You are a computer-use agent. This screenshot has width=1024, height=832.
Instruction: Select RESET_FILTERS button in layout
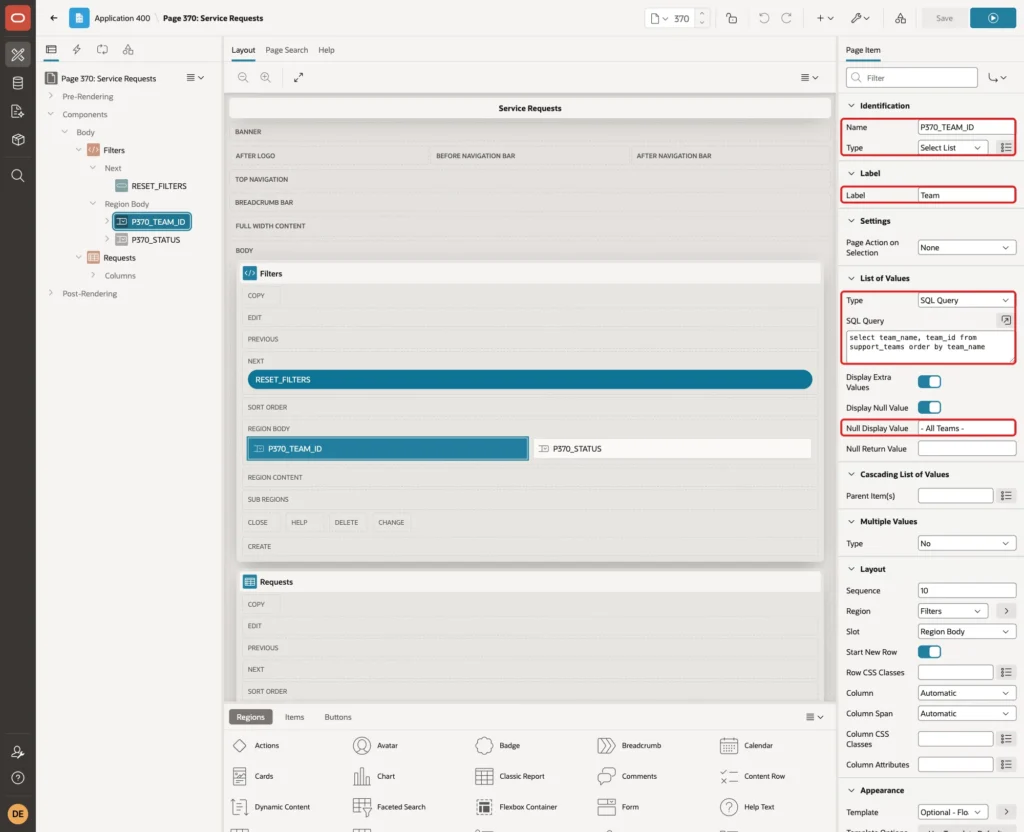click(x=530, y=379)
